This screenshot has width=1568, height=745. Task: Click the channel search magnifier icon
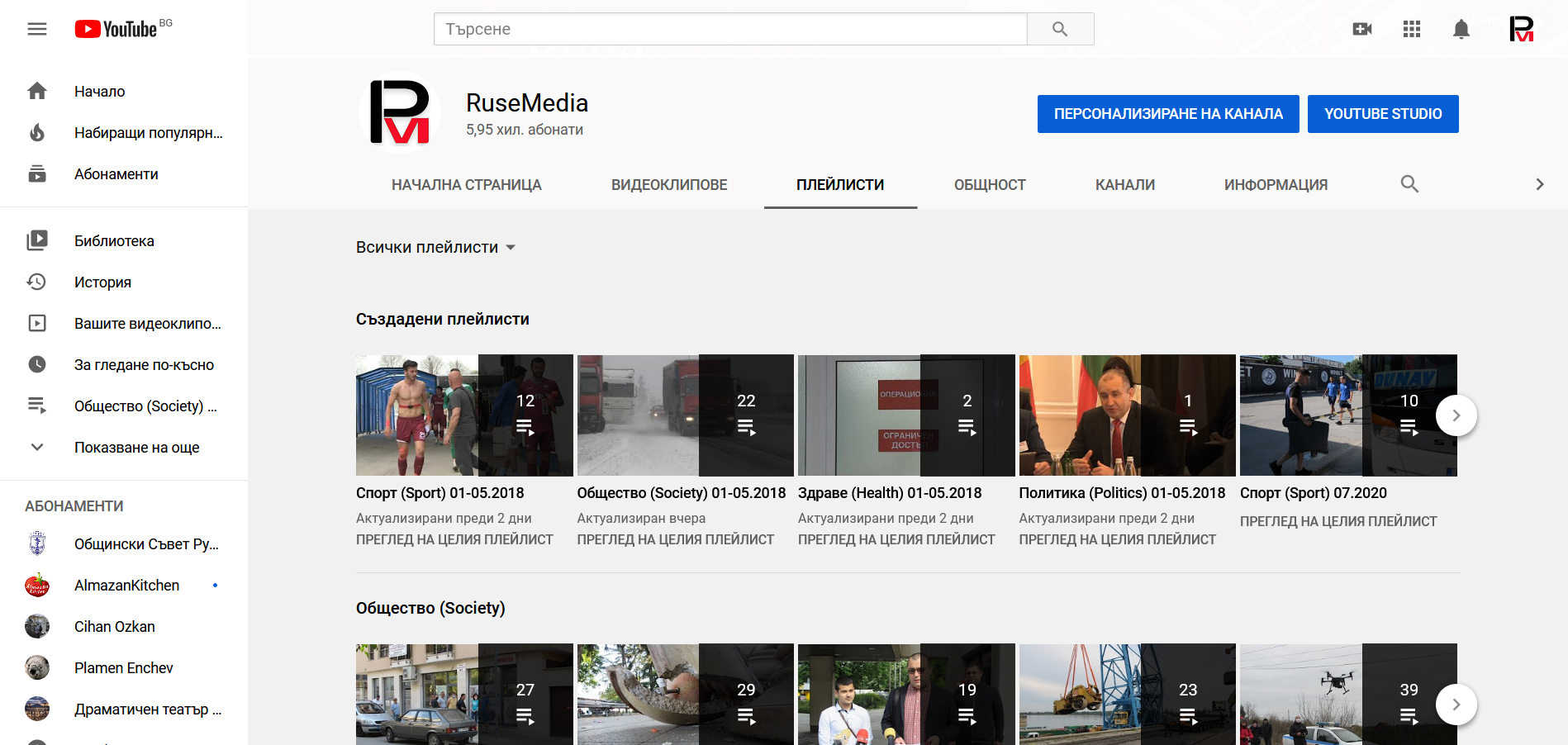click(x=1409, y=184)
